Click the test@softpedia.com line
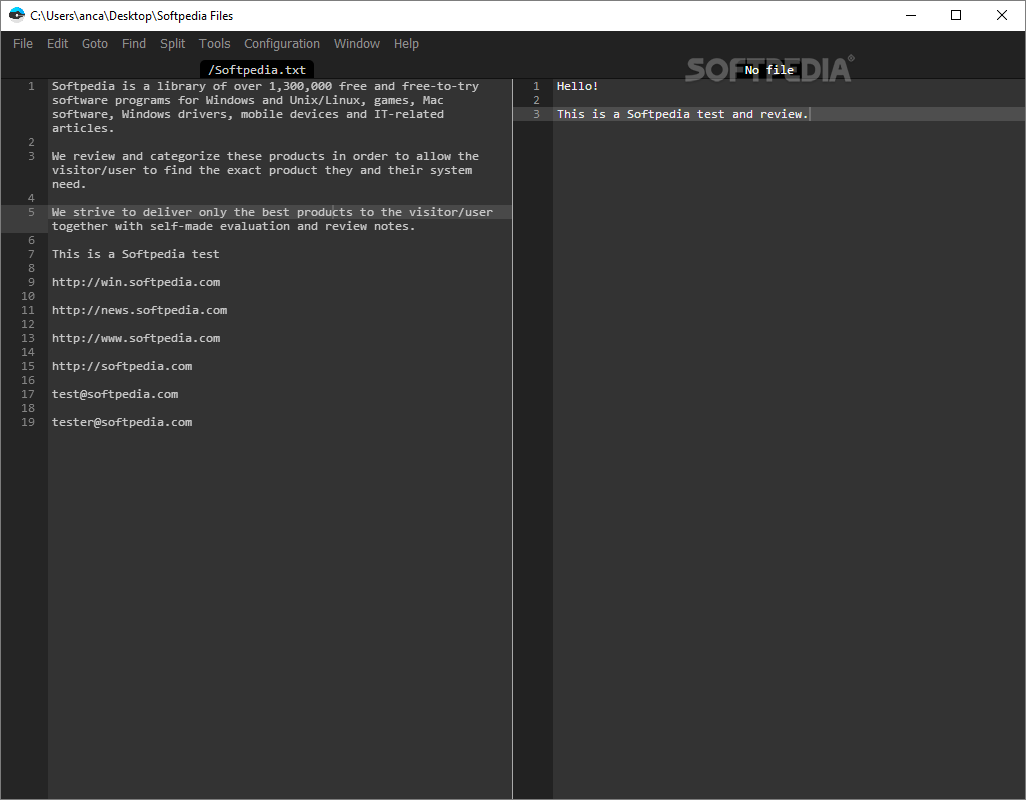The image size is (1026, 800). coord(115,394)
